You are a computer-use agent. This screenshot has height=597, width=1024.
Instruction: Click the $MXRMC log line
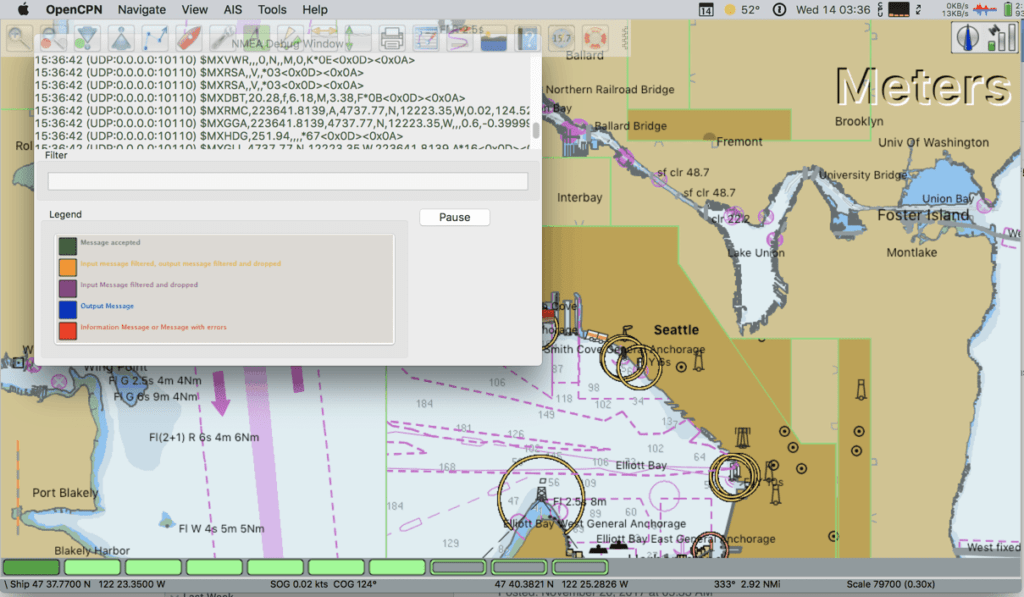point(282,110)
